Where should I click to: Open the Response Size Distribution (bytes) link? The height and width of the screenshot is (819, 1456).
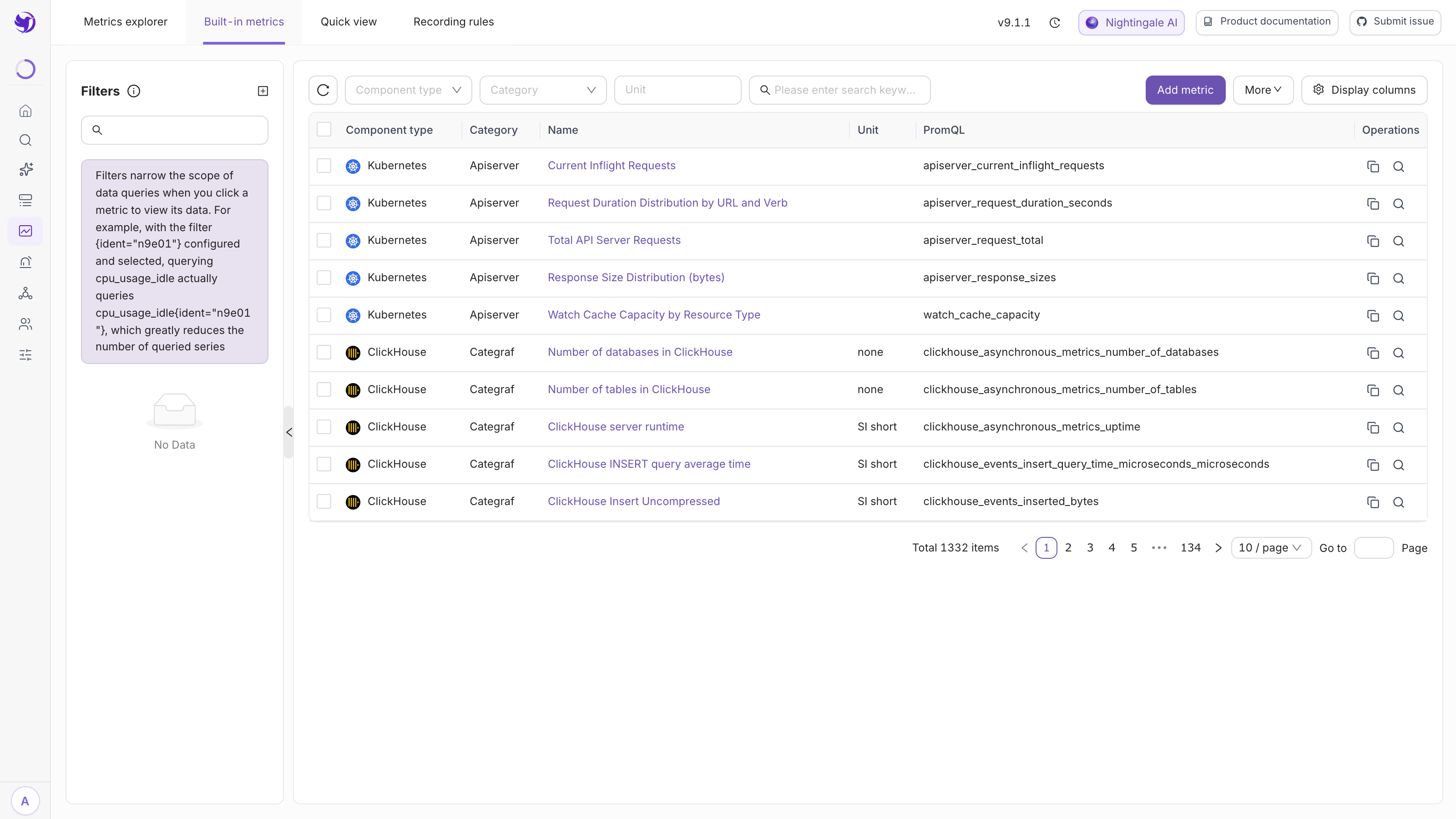(x=636, y=278)
